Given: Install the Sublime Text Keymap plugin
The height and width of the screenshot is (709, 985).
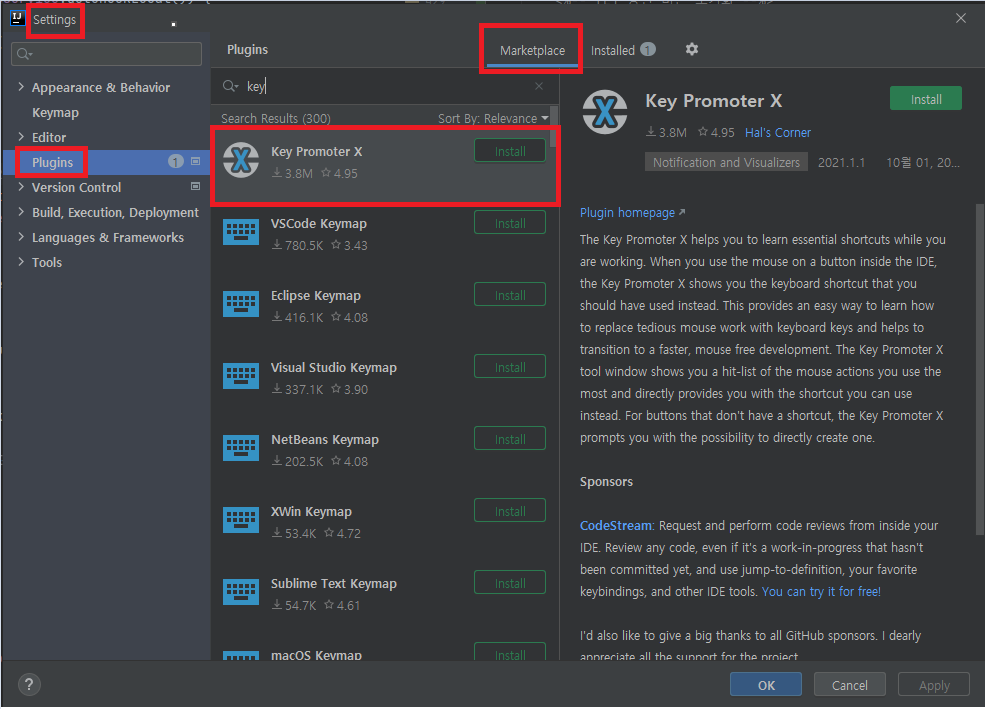Looking at the screenshot, I should 509,583.
